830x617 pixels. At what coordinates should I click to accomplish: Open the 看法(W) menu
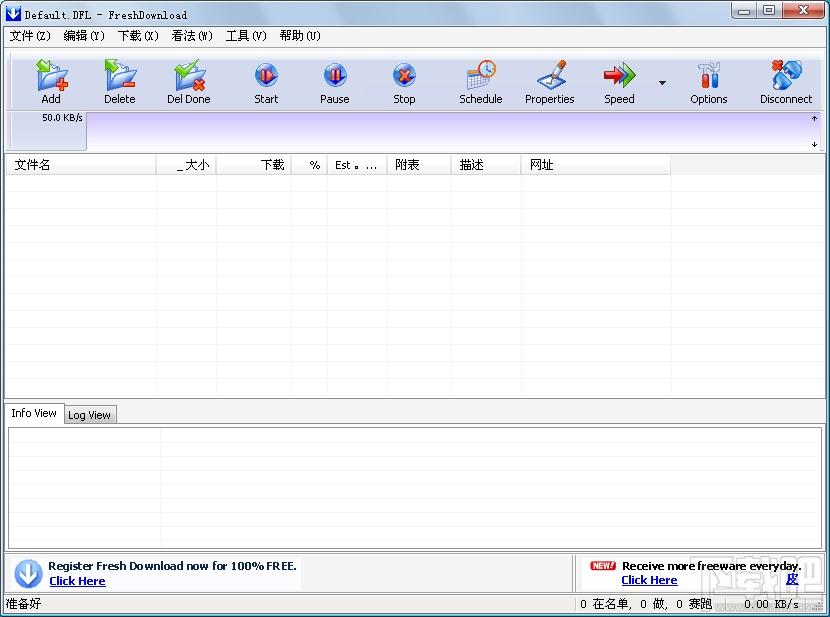tap(192, 36)
